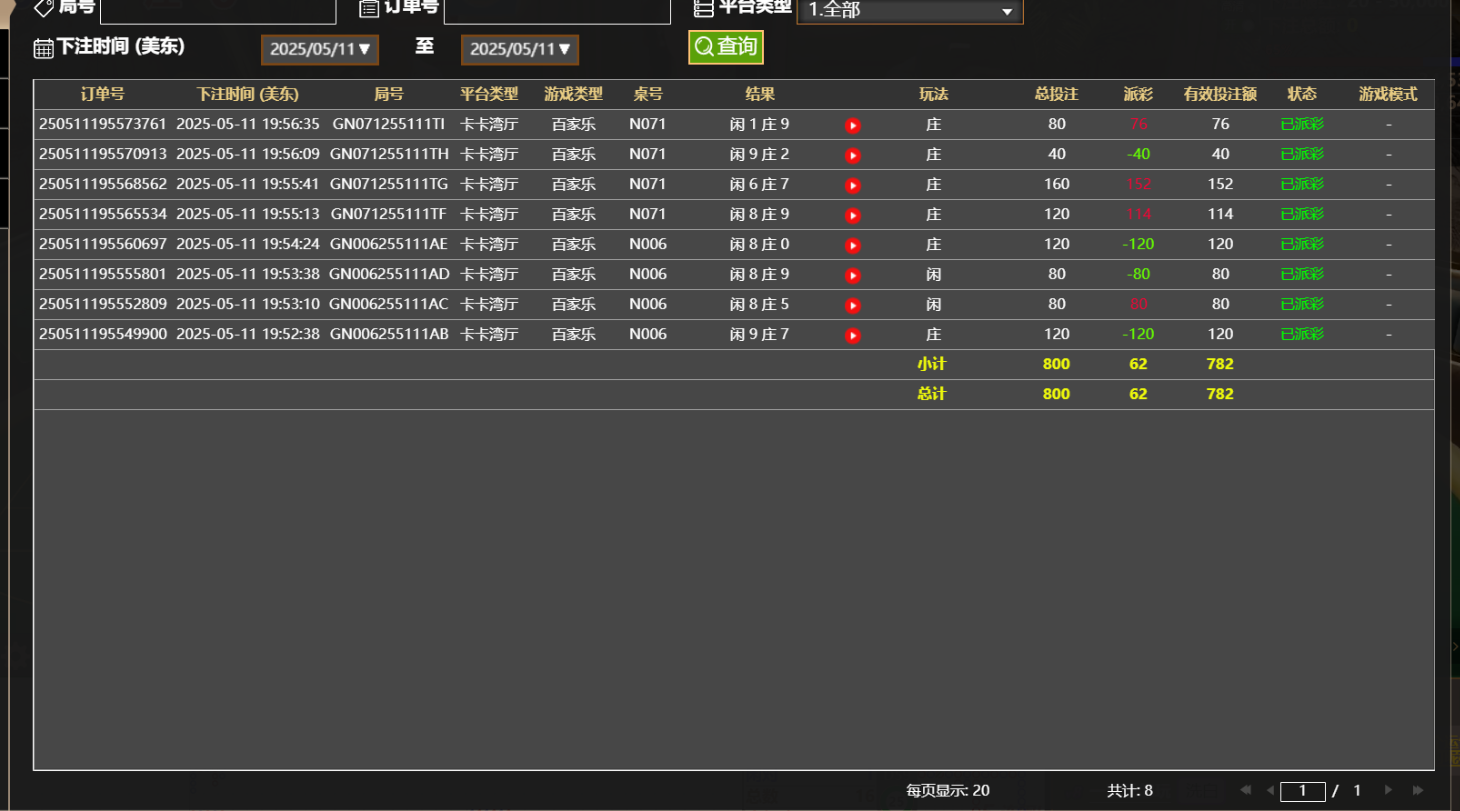Open the end date picker dropdown
Viewport: 1460px width, 811px height.
click(520, 49)
